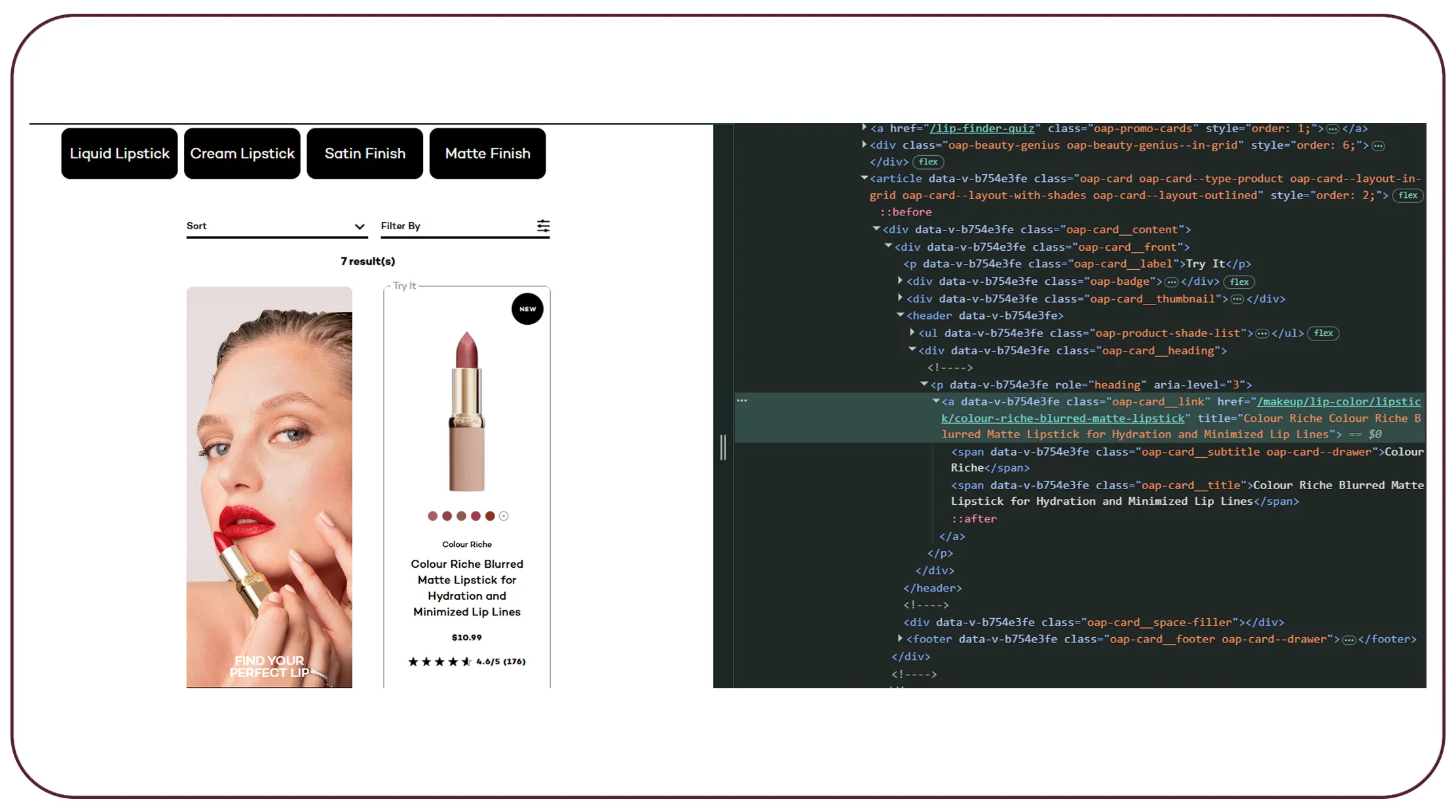Expand the oap-card__thumbnail div node
This screenshot has height=812, width=1456.
pyautogui.click(x=901, y=297)
